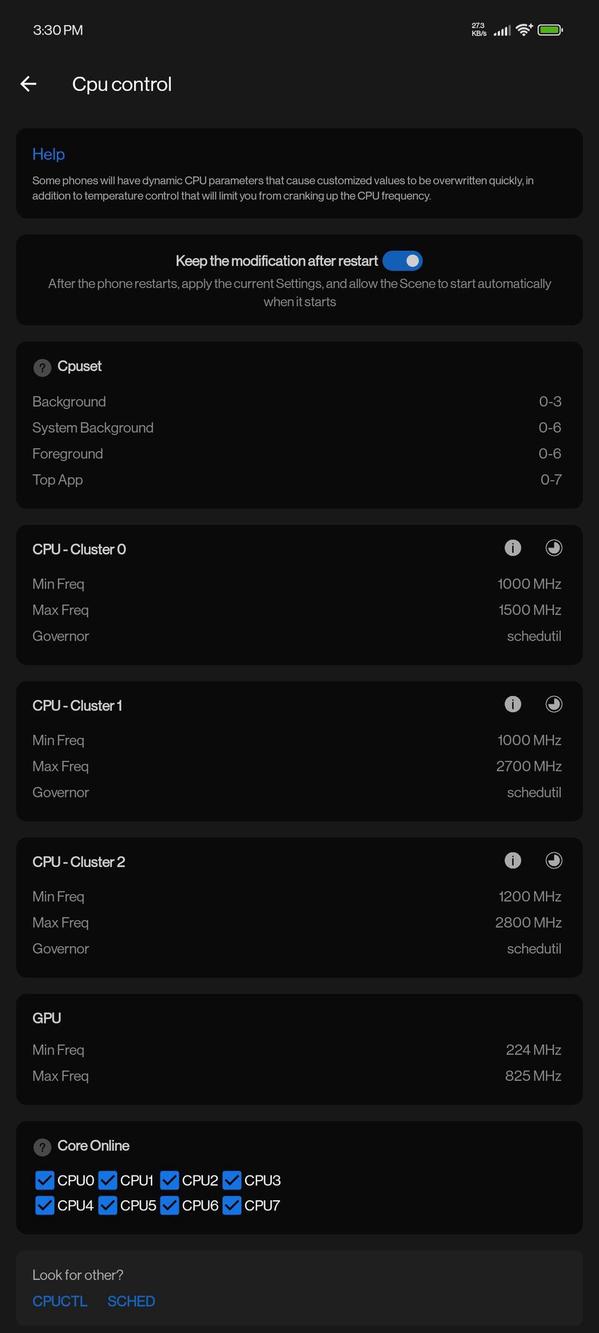Uncheck the CPU0 core checkbox
This screenshot has width=599, height=1333.
[x=44, y=1180]
